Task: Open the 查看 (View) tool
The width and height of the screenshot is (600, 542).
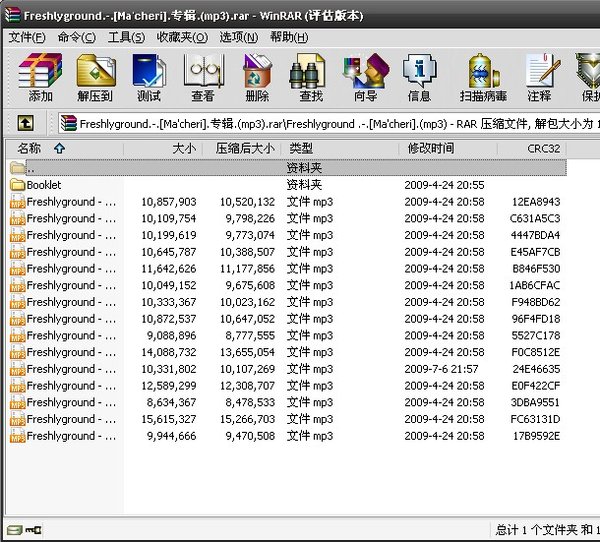Action: [203, 77]
